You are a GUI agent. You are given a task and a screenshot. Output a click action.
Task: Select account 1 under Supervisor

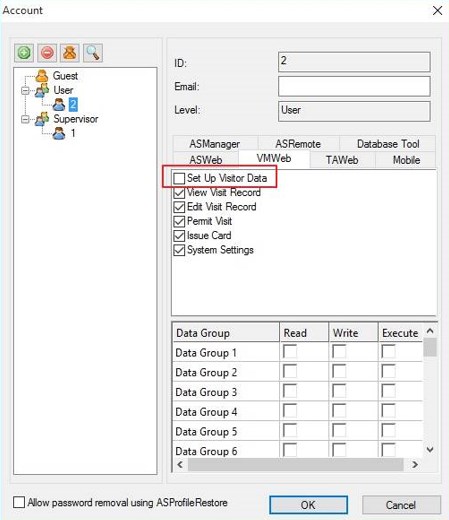tap(73, 133)
